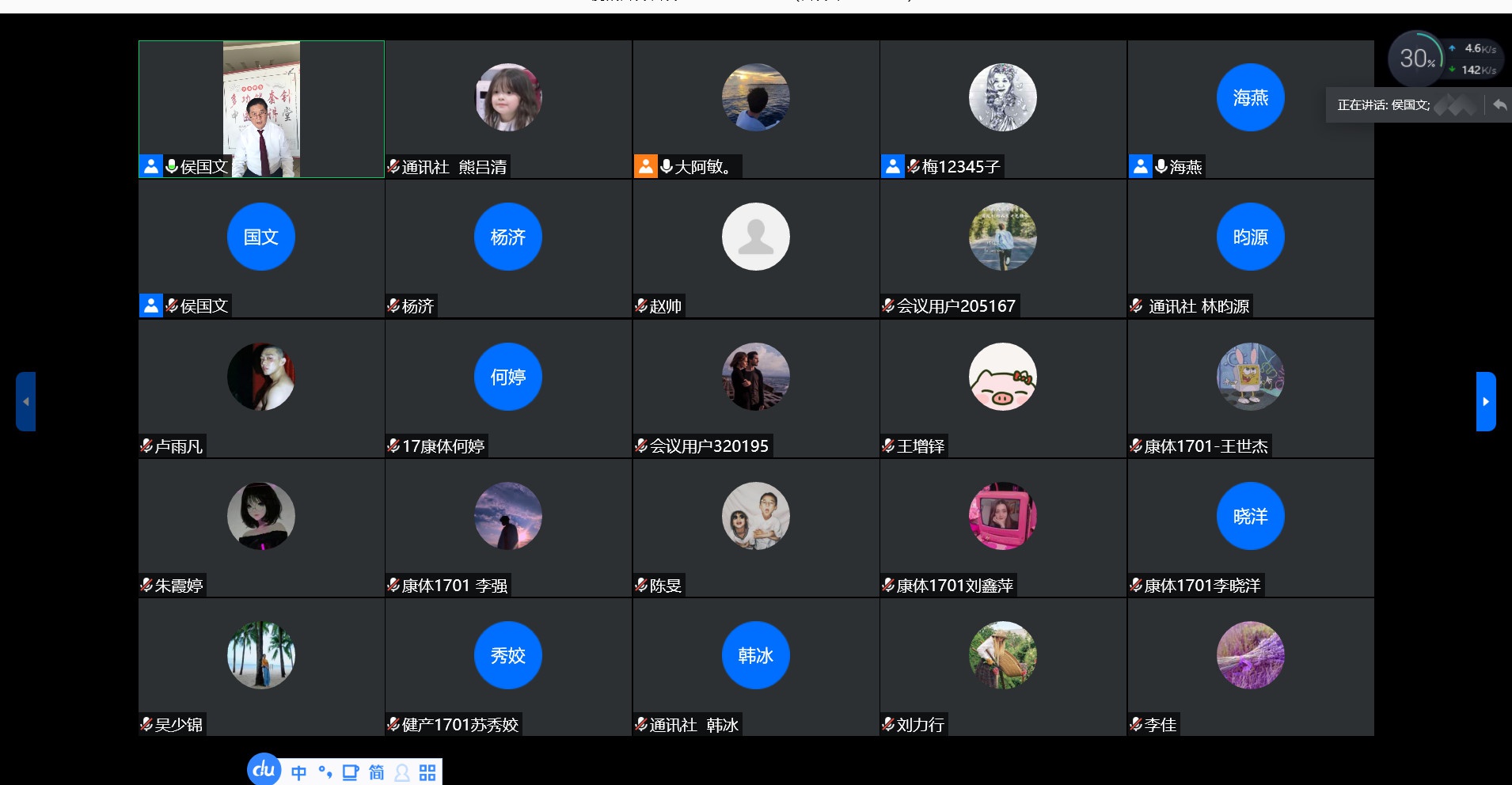Screen dimensions: 1512x785
Task: Click the orange user icon beside 大阿敏
Action: coord(645,166)
